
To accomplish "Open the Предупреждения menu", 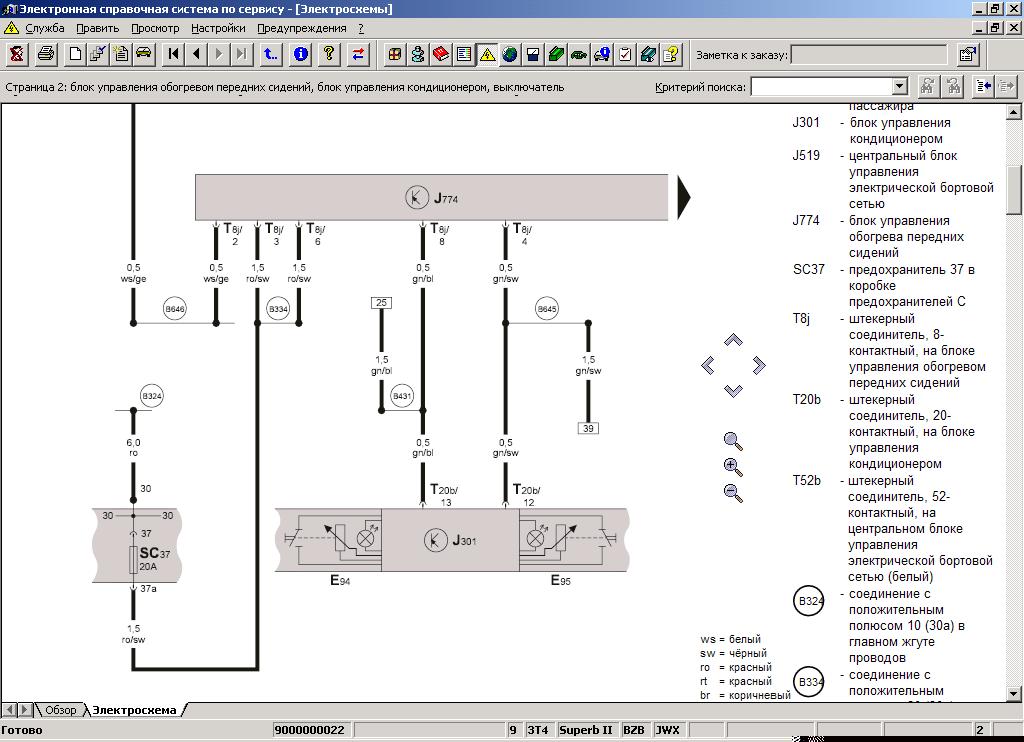I will coord(302,28).
